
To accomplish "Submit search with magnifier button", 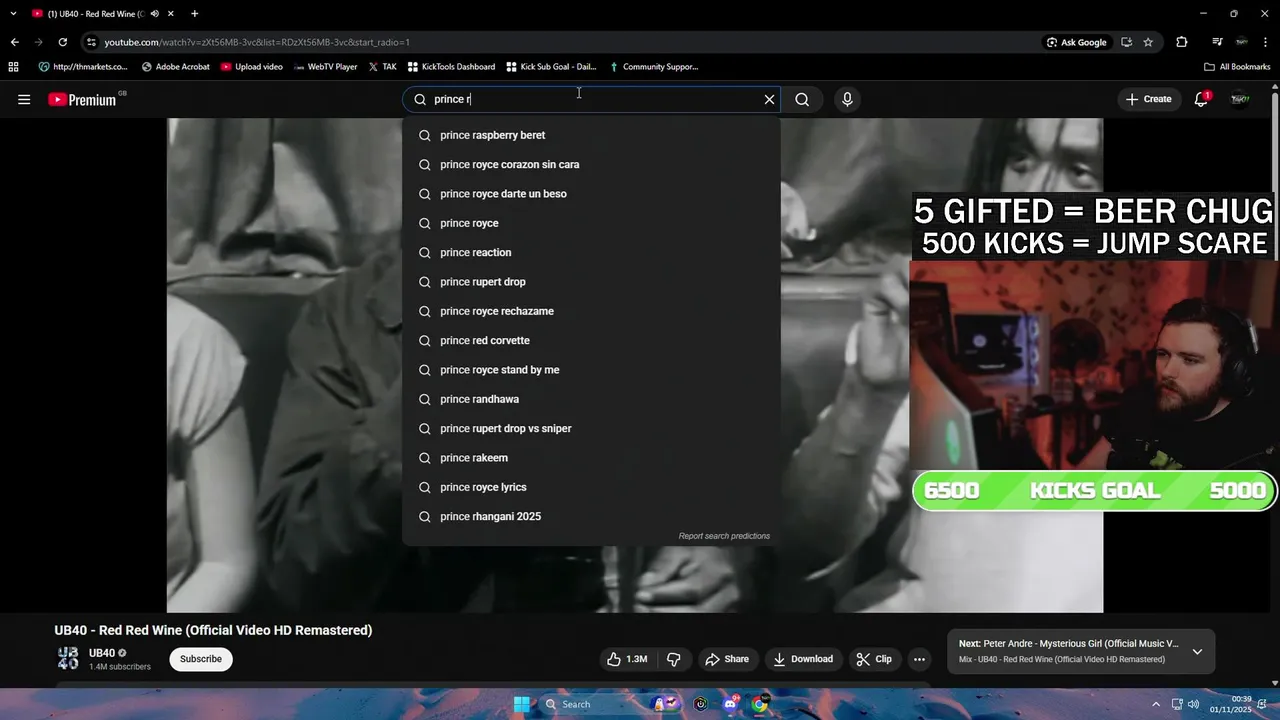I will click(x=802, y=99).
